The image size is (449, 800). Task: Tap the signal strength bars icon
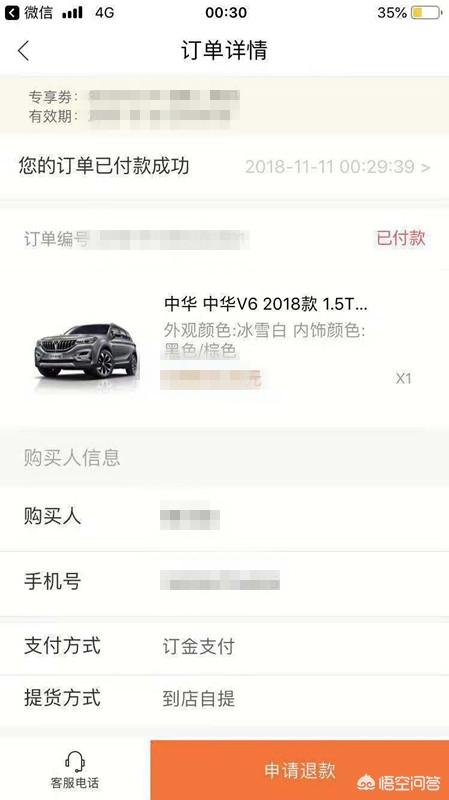click(72, 13)
